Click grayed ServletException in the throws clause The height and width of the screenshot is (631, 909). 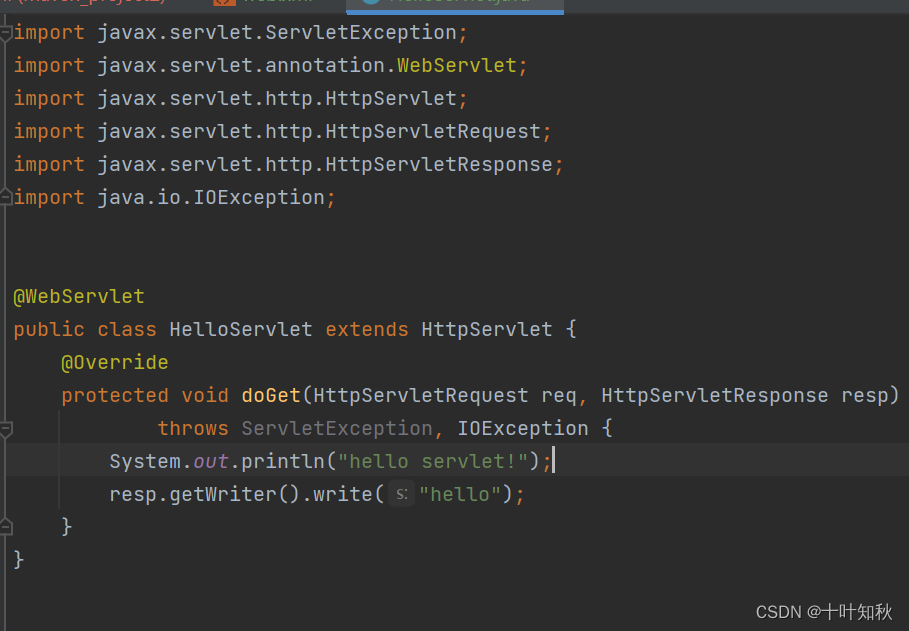(337, 428)
